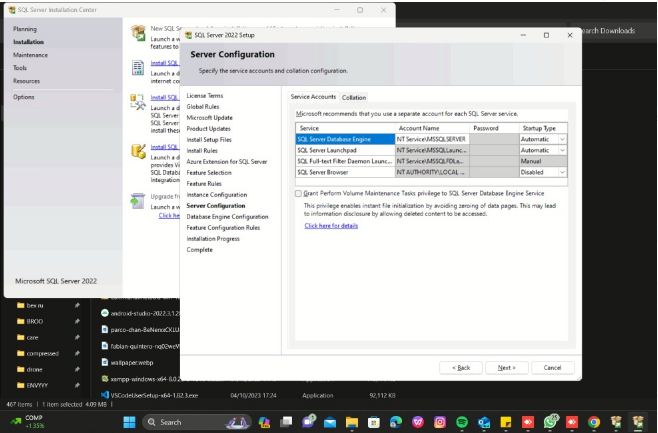Click the Back button
The height and width of the screenshot is (433, 658).
[x=461, y=367]
